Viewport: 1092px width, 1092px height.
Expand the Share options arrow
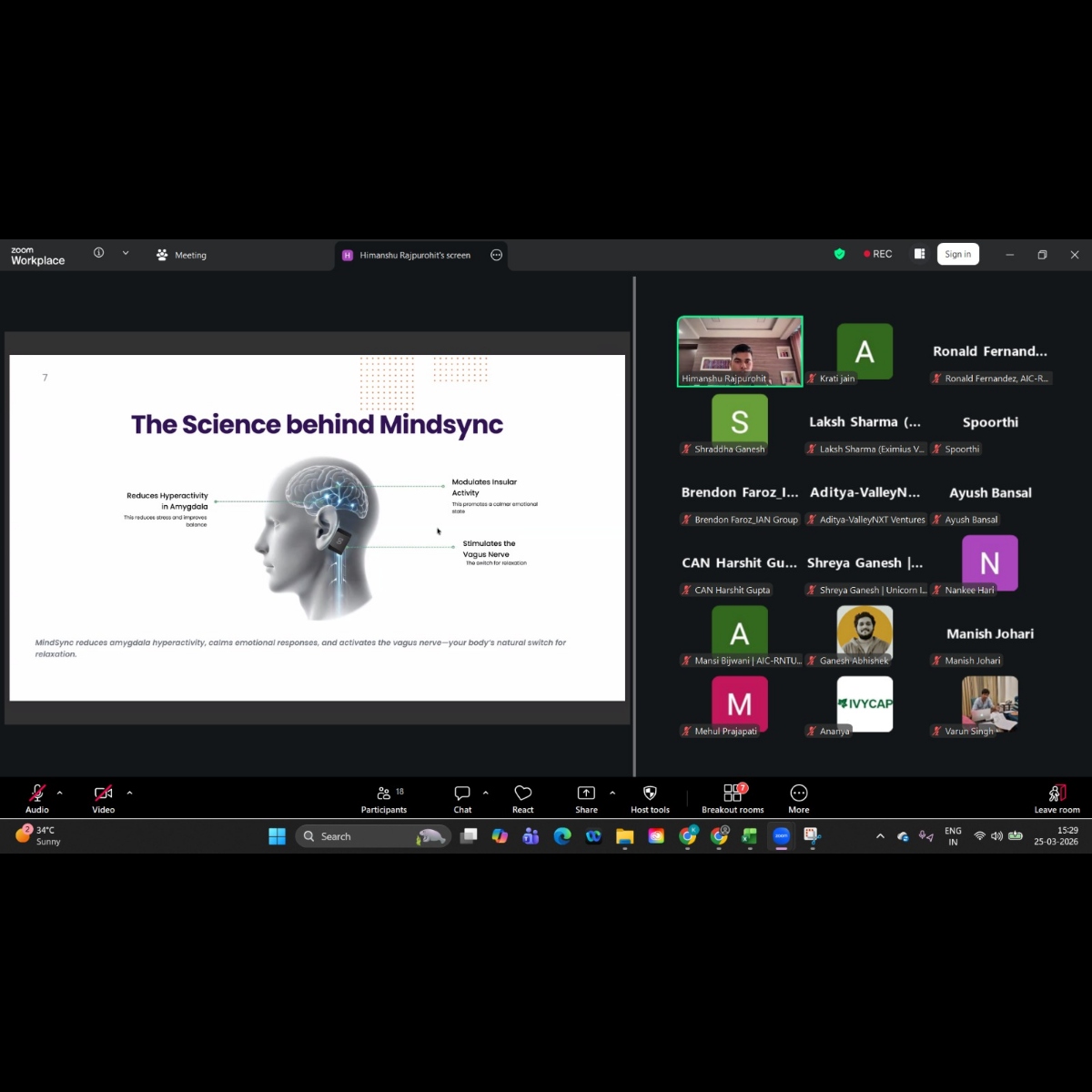click(612, 793)
